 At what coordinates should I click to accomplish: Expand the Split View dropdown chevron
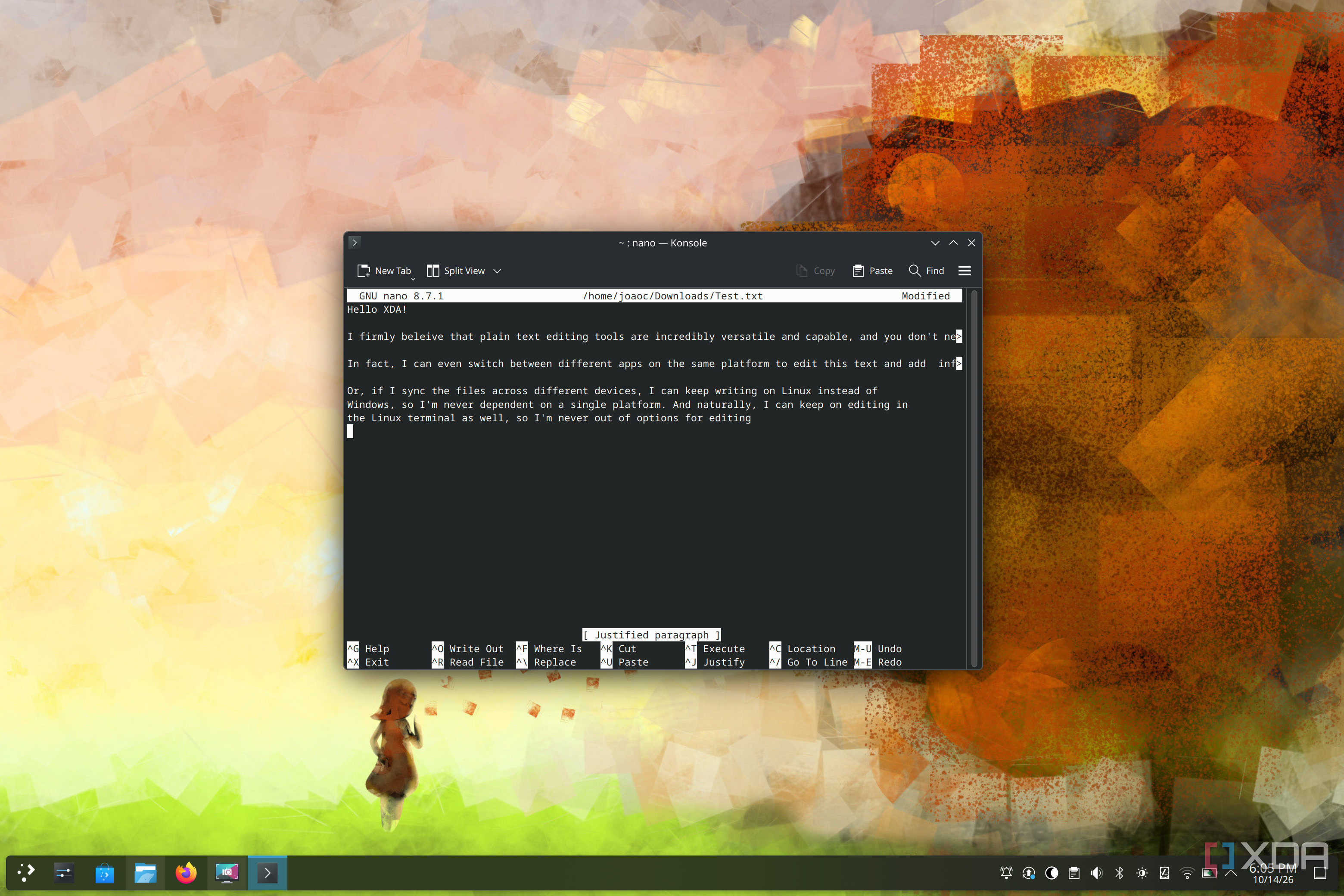[497, 271]
